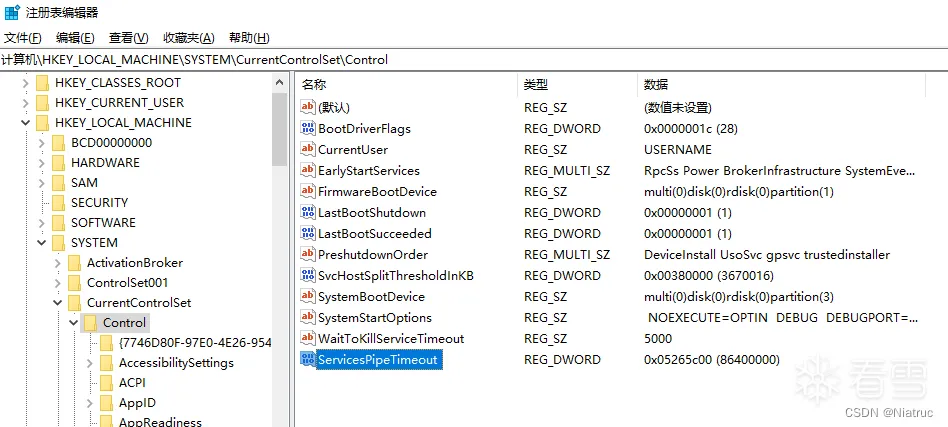Collapse the Control tree node
The image size is (948, 427).
pos(73,323)
